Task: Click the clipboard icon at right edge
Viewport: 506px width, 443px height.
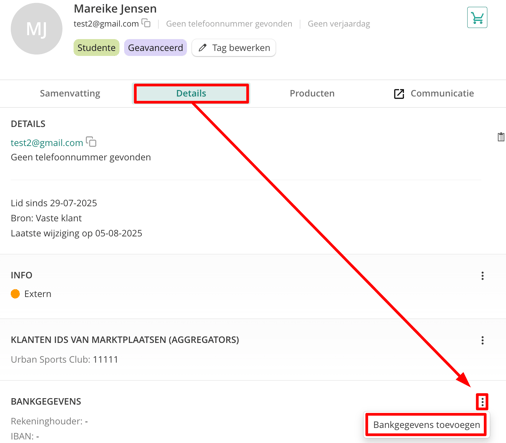Action: click(x=501, y=137)
